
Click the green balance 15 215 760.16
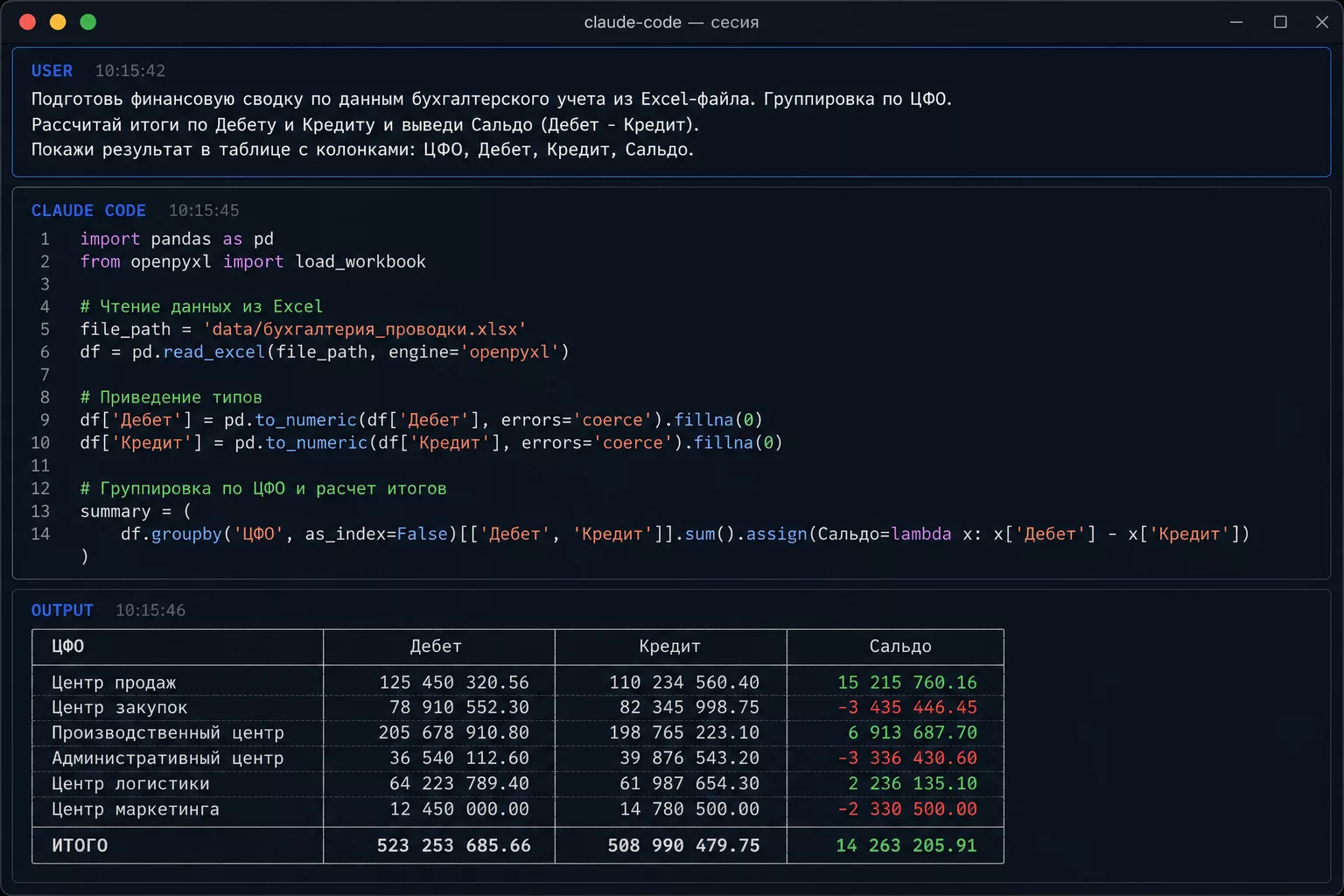(x=907, y=682)
